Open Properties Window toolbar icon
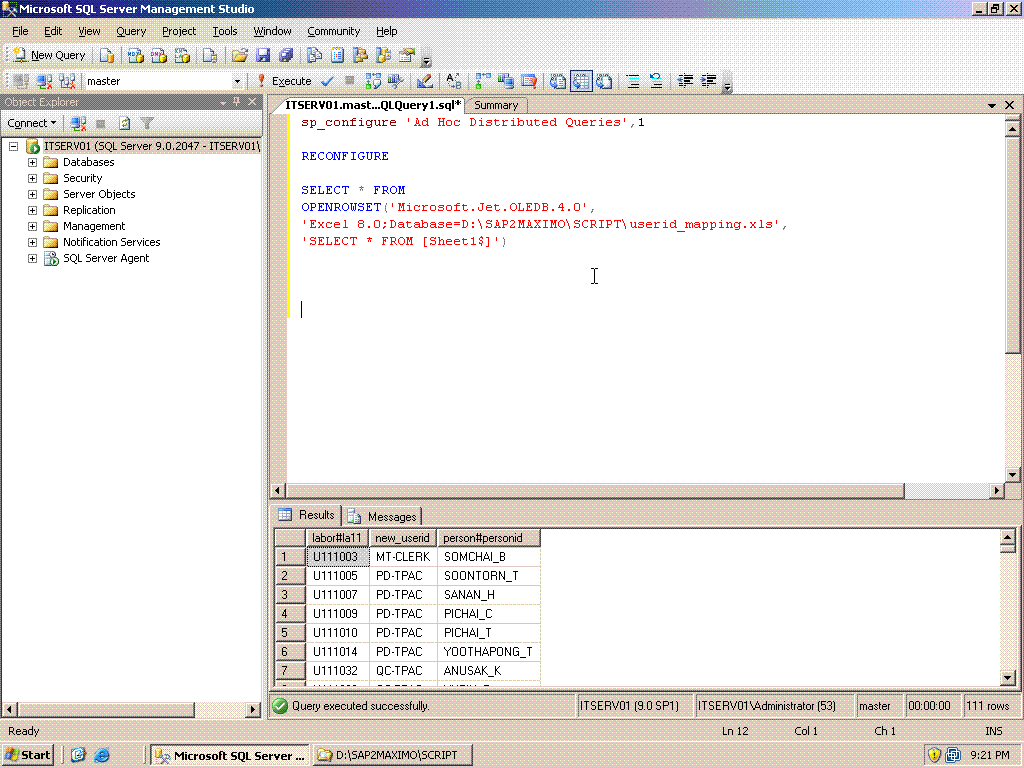The image size is (1024, 768). [x=408, y=56]
